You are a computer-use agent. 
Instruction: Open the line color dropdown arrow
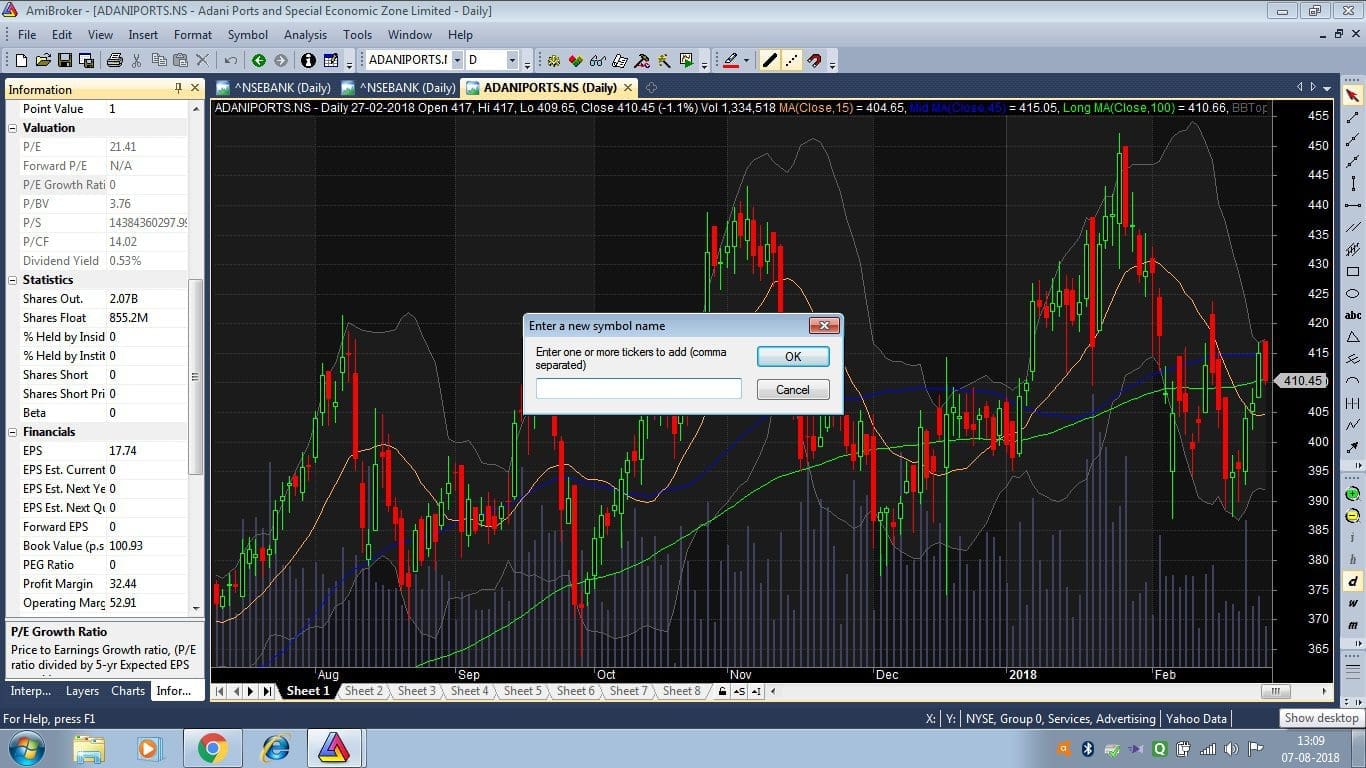coord(746,61)
